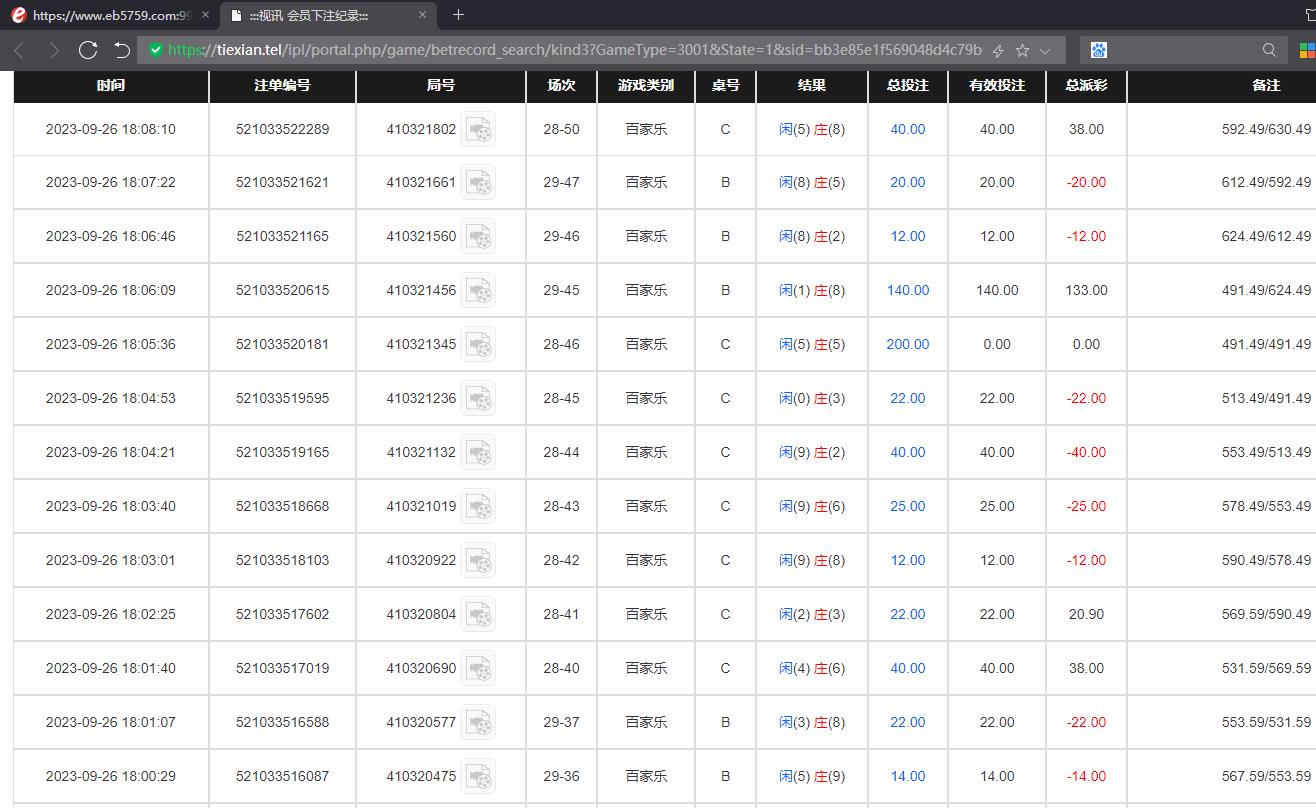Click the 总派彩 column header

point(1086,86)
